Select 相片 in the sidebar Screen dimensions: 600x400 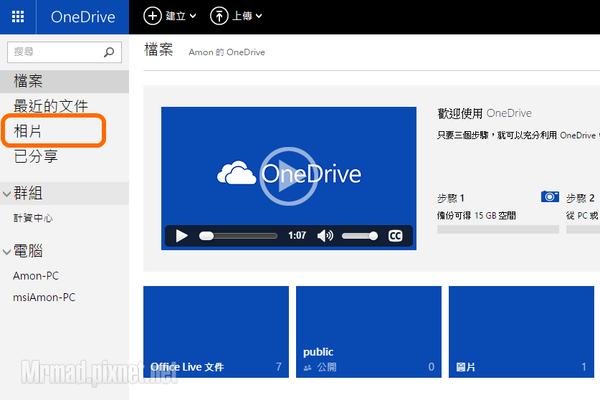pyautogui.click(x=28, y=131)
